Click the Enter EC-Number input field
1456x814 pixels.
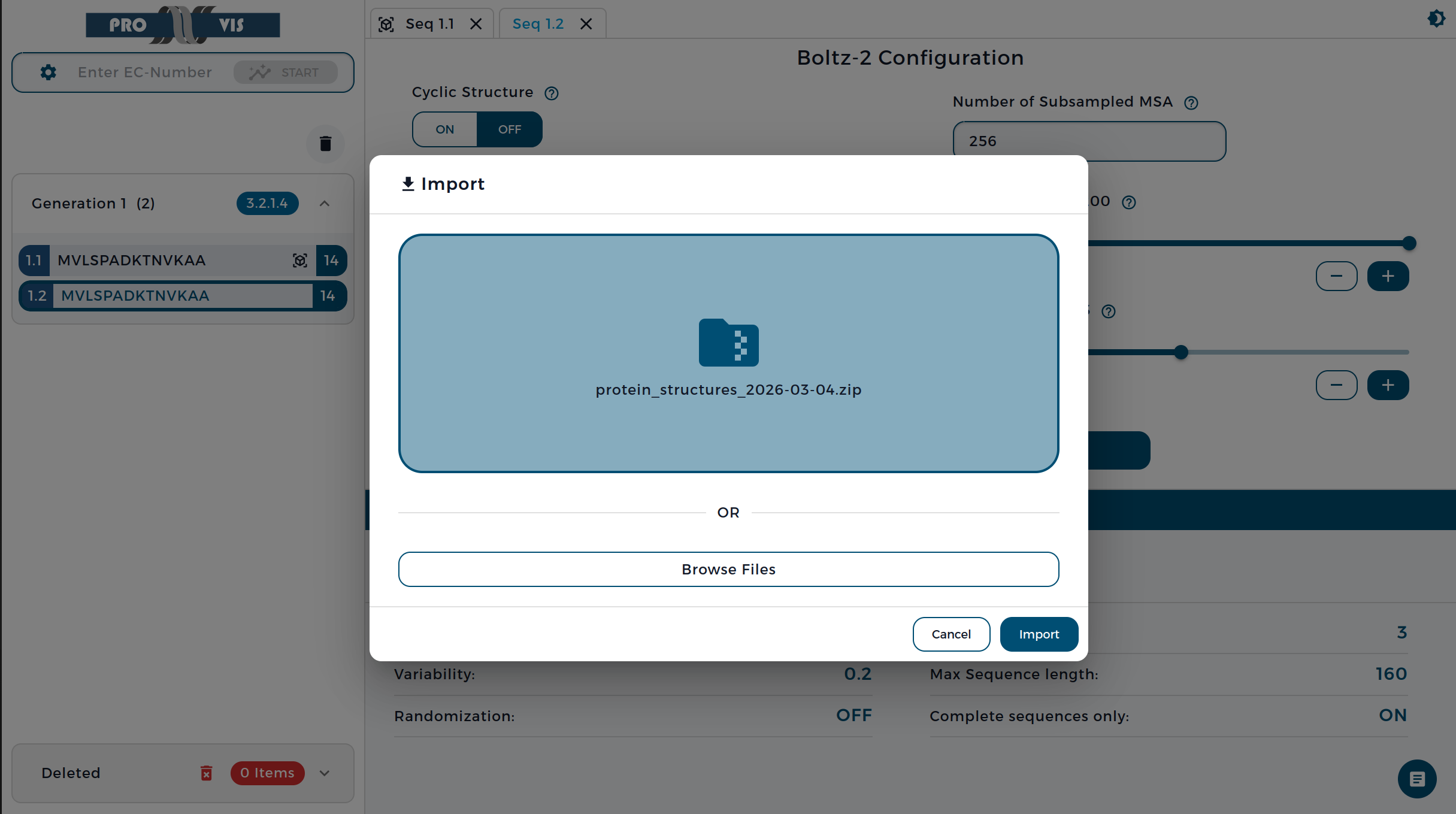(145, 72)
